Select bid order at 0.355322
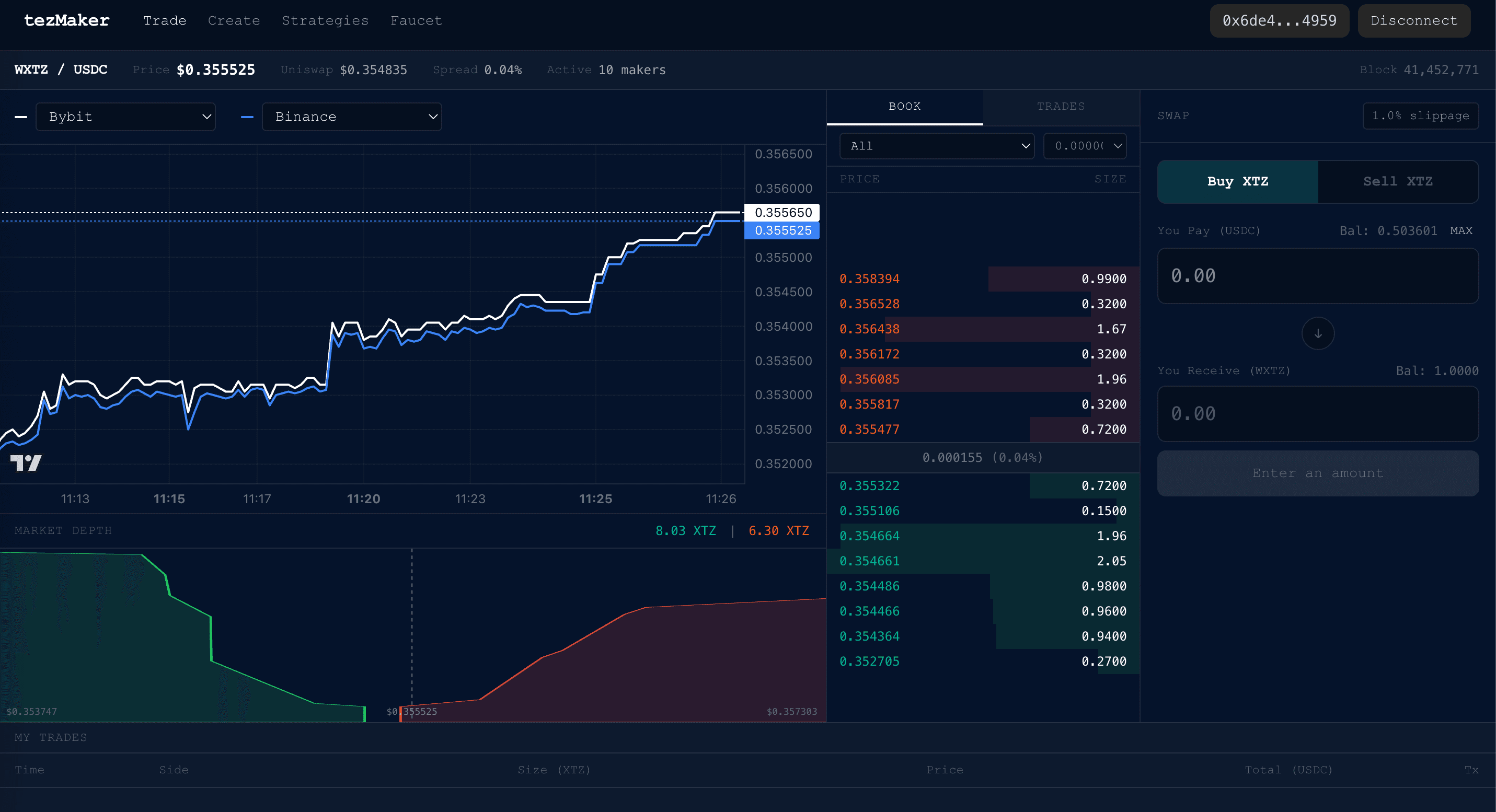The width and height of the screenshot is (1496, 812). click(983, 486)
